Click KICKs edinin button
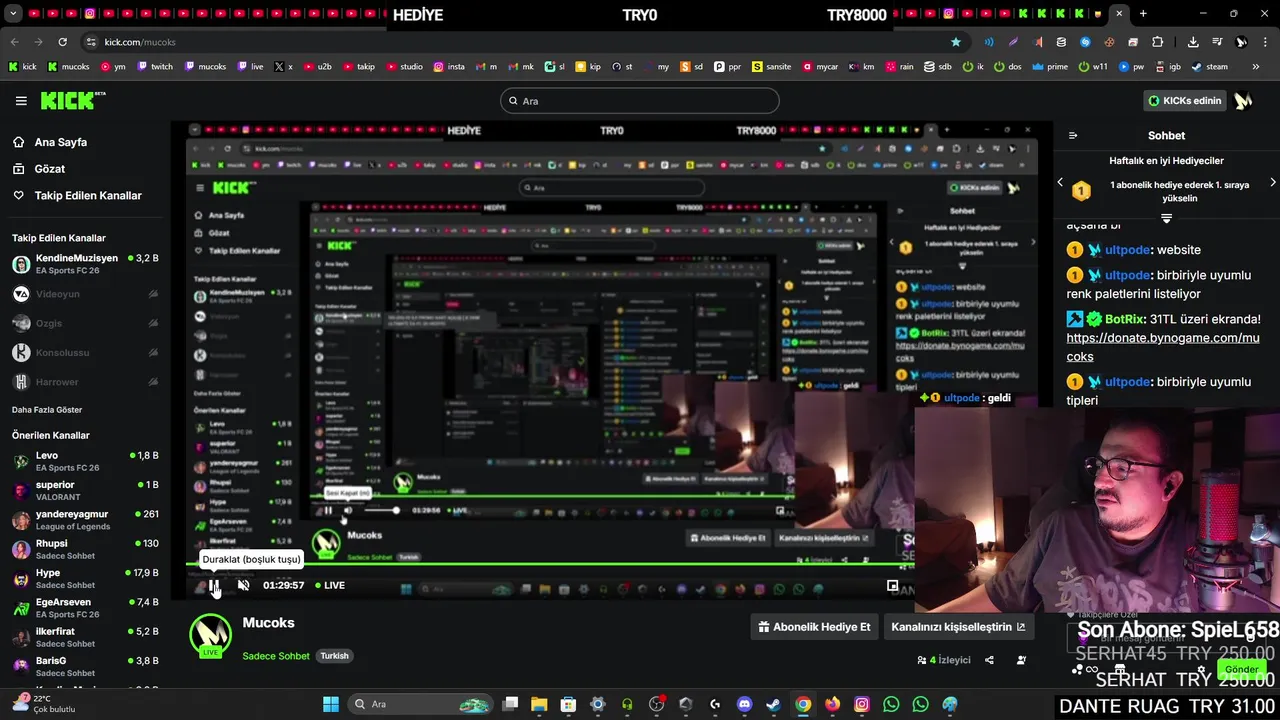The height and width of the screenshot is (720, 1280). coord(1185,101)
